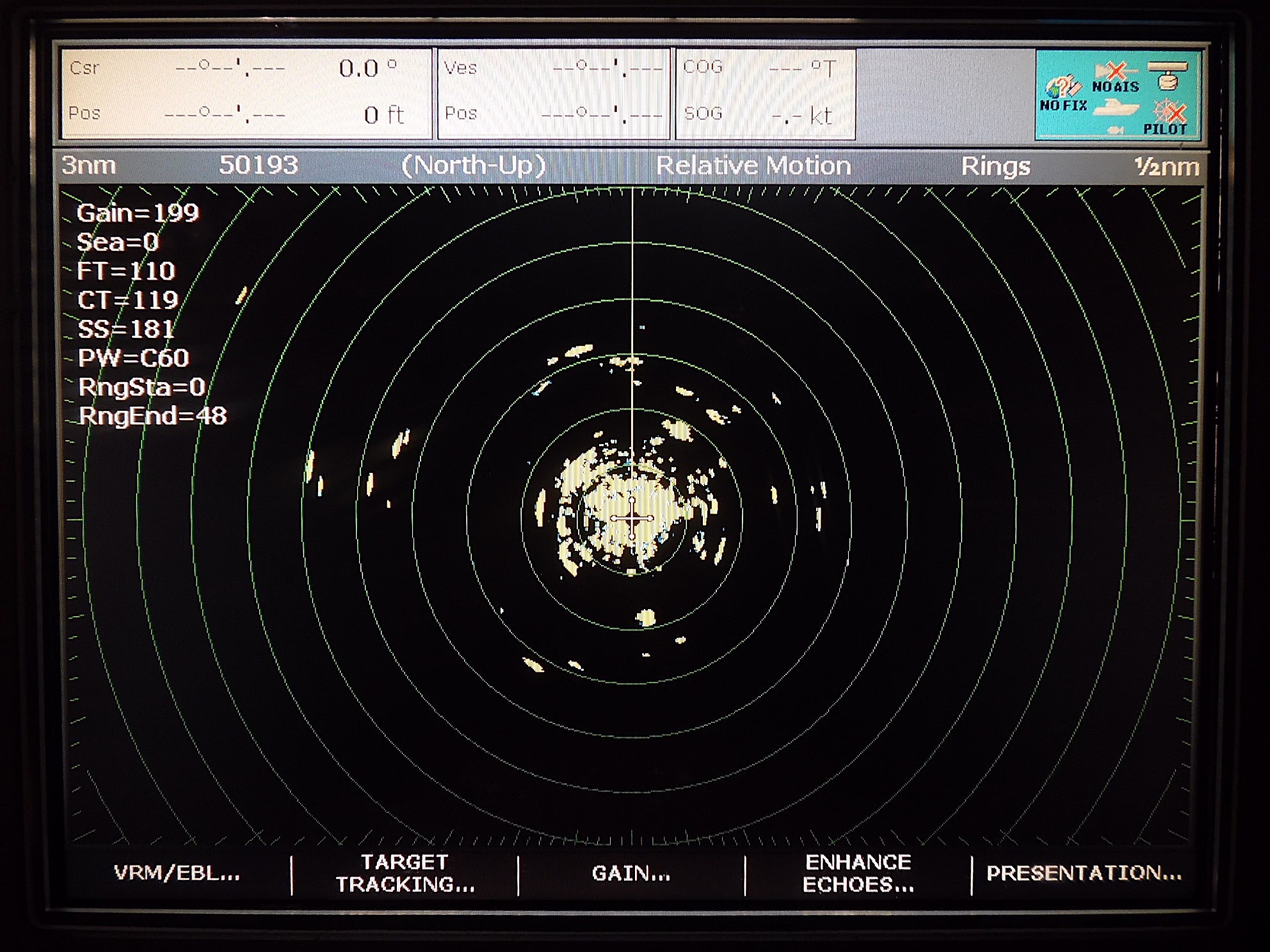Tap the NO AIS crossed-out status icon
Image resolution: width=1270 pixels, height=952 pixels.
1116,77
